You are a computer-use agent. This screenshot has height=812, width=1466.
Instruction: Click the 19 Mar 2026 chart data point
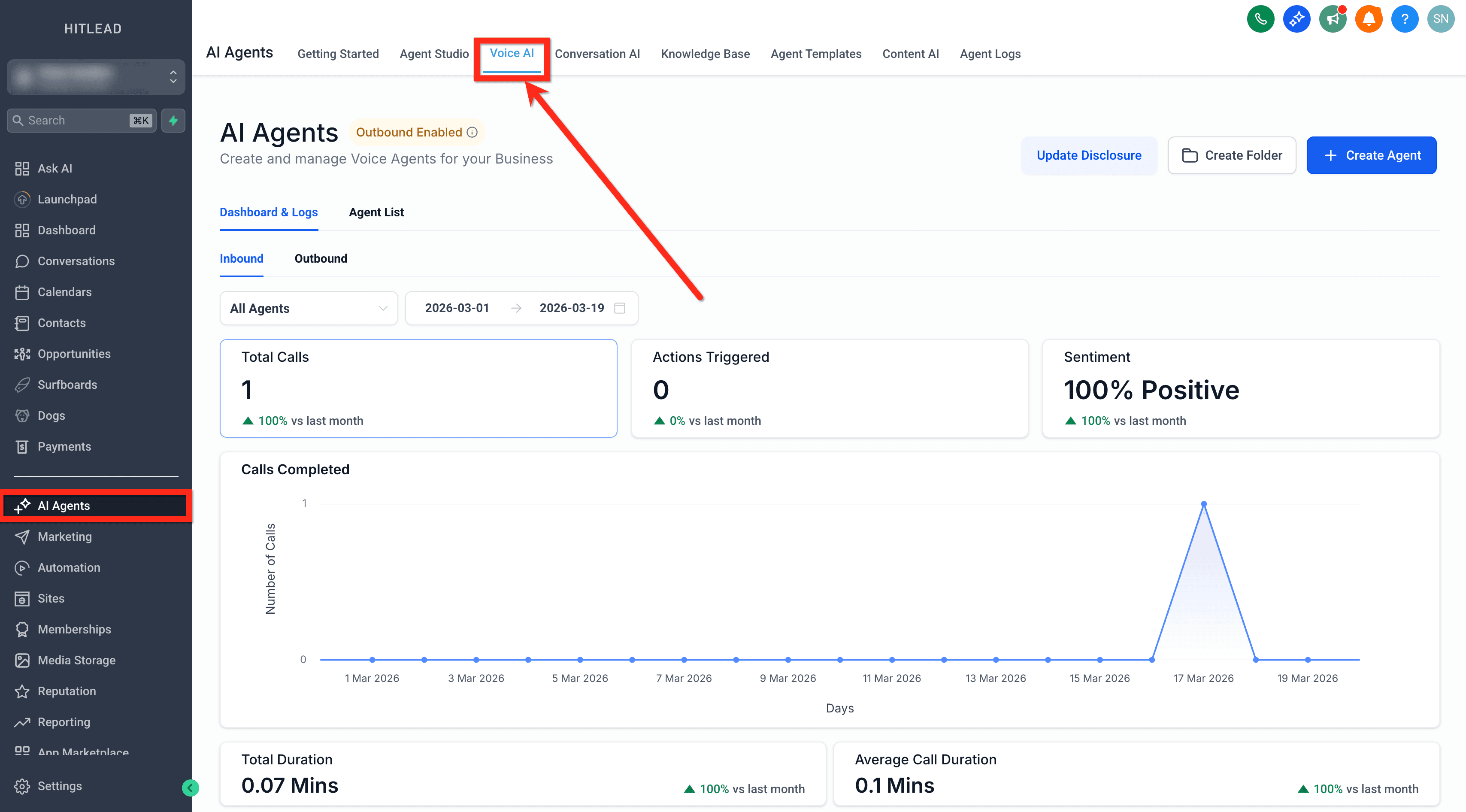[x=1308, y=660]
